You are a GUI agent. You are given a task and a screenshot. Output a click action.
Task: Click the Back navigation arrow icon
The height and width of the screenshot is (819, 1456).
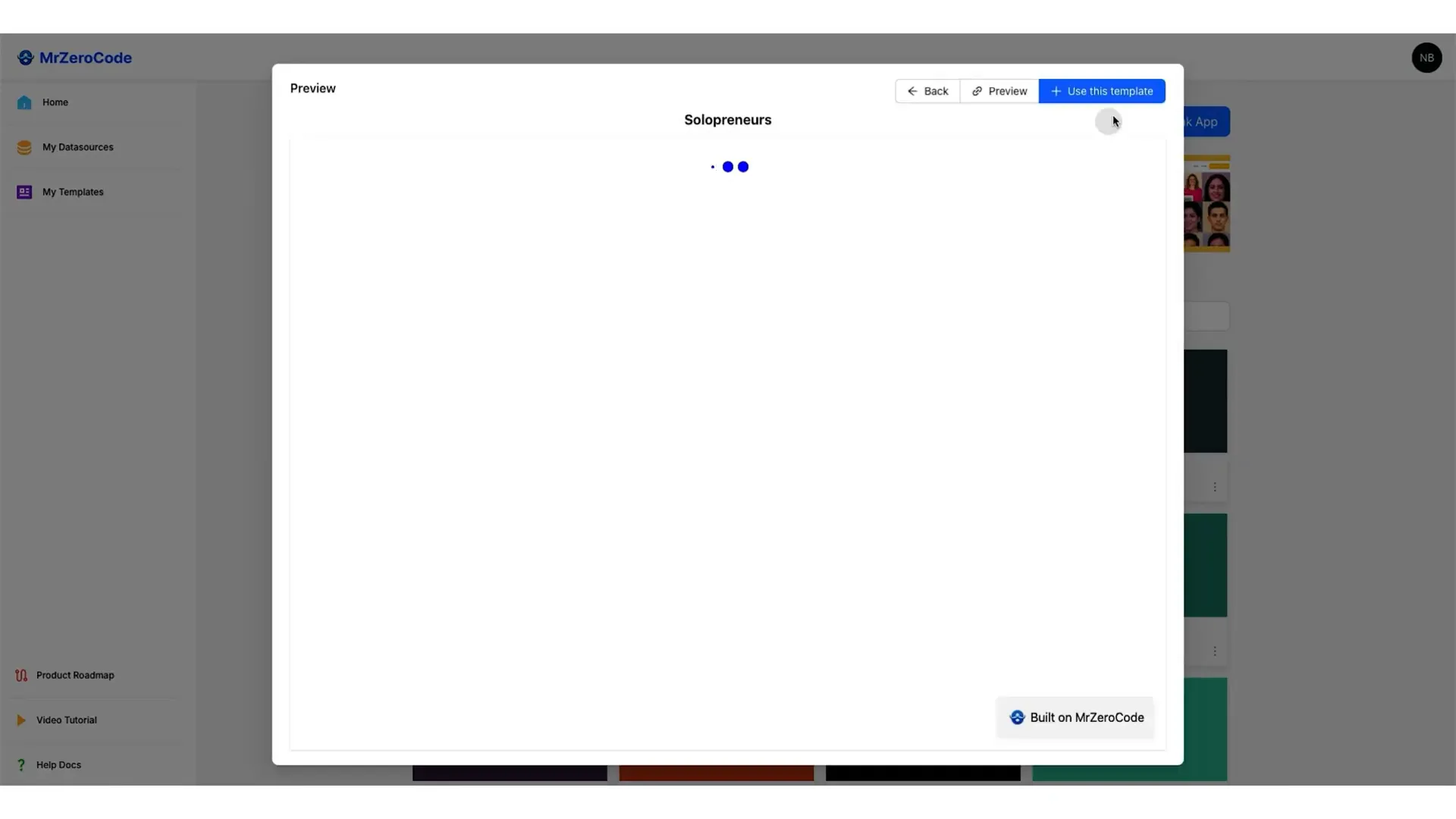click(x=912, y=91)
